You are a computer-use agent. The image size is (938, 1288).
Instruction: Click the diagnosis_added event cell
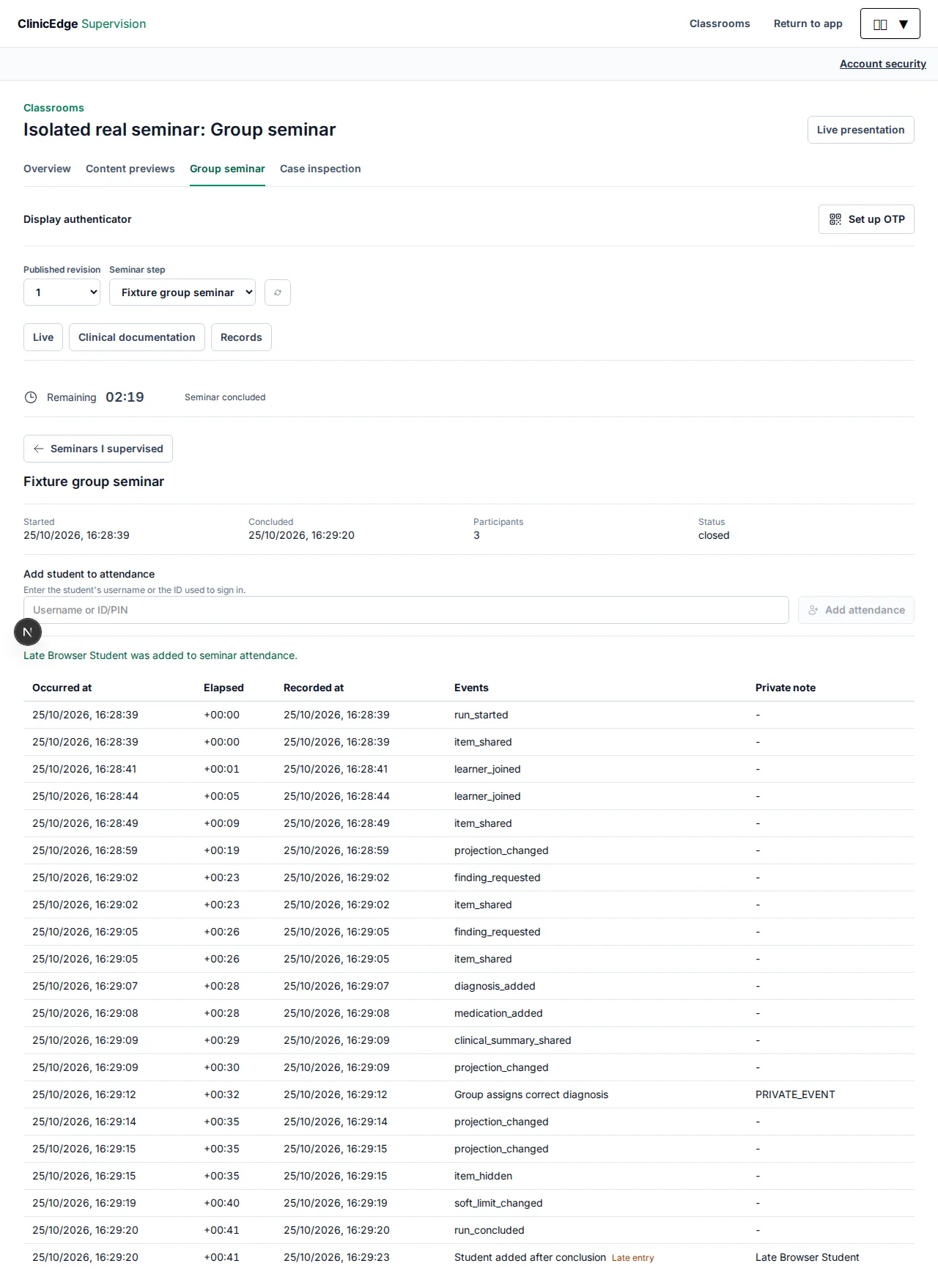pyautogui.click(x=495, y=986)
